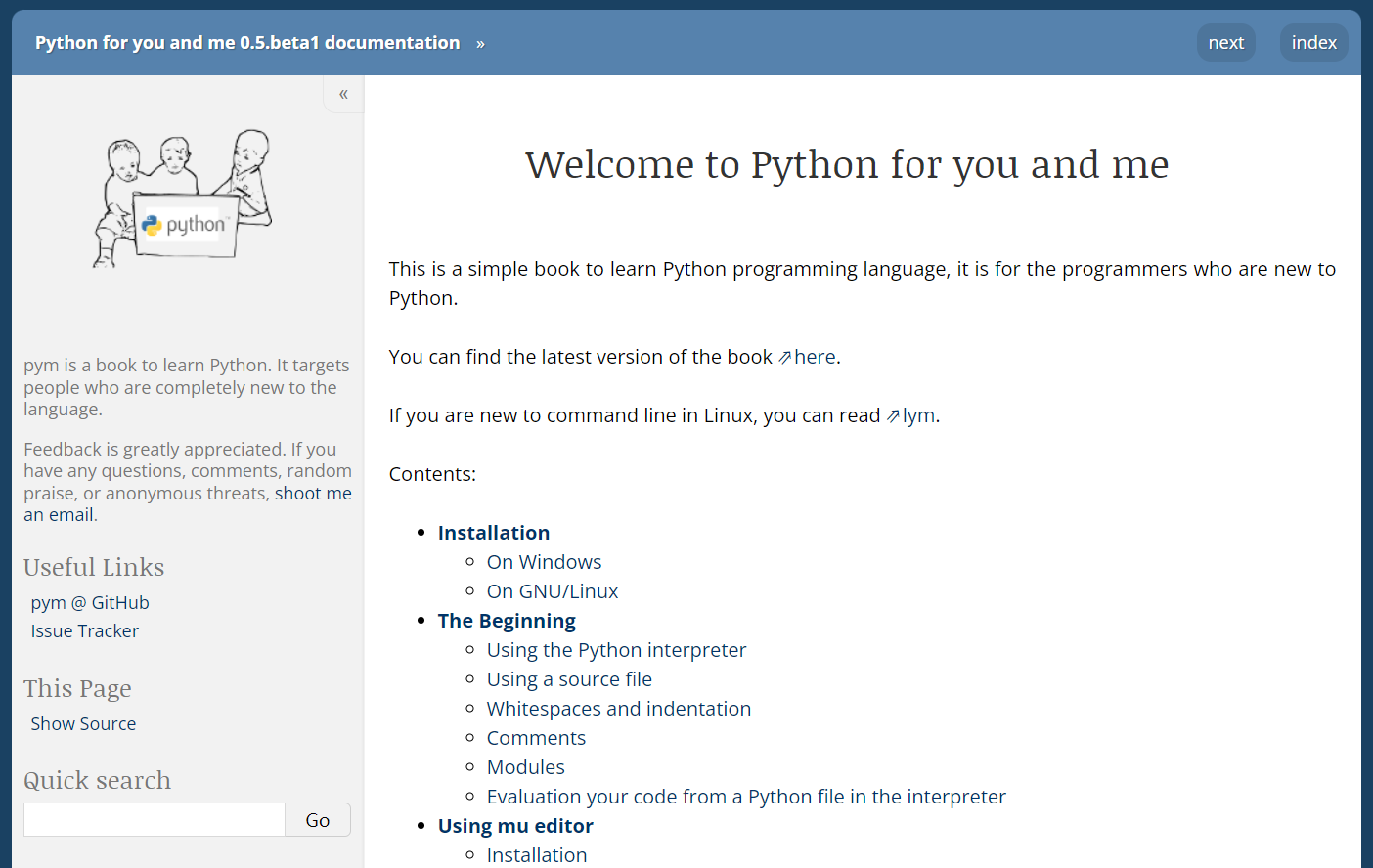Open the 'Comments' section link

[x=536, y=738]
